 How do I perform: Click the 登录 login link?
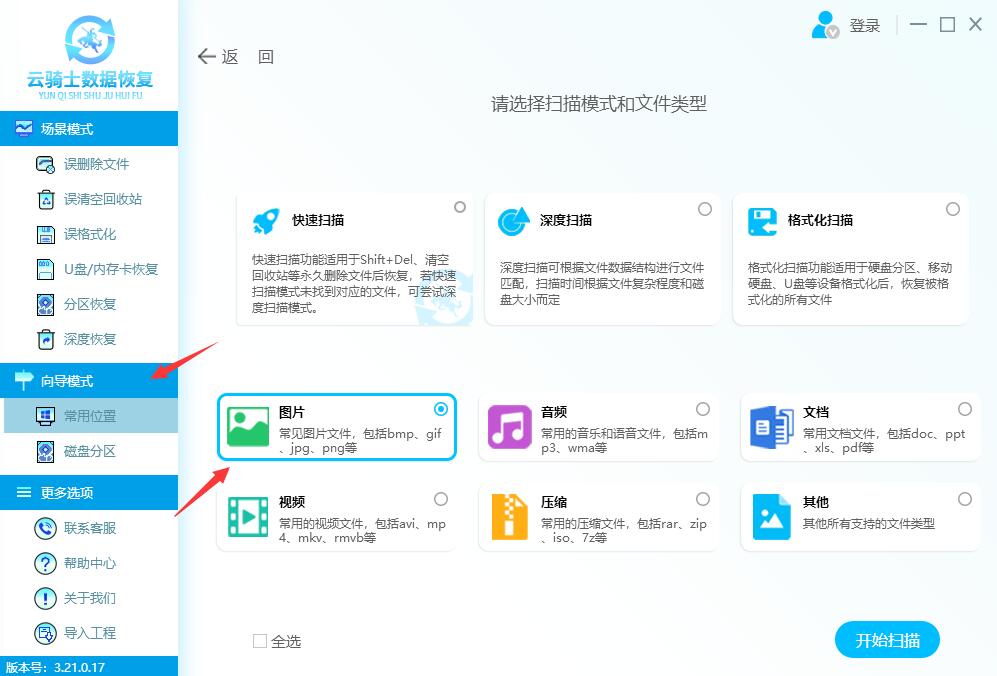[865, 26]
